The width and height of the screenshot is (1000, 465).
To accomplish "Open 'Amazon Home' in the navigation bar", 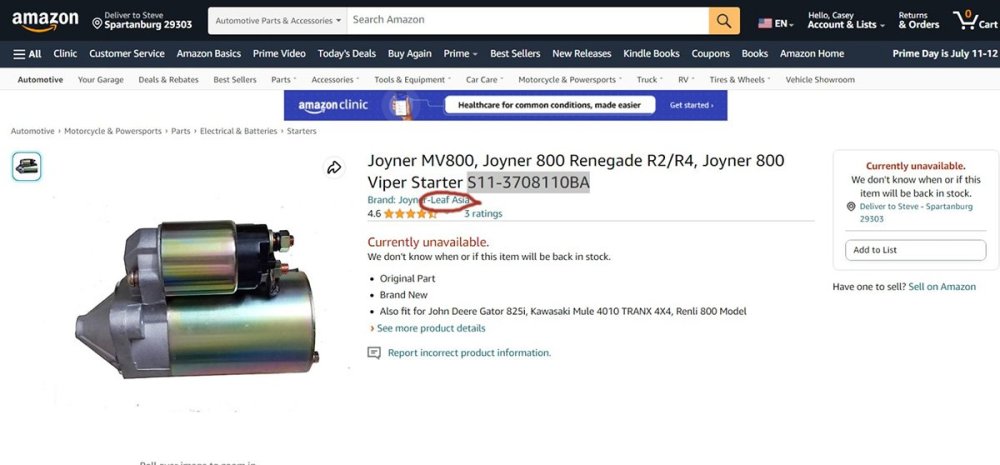I will click(x=812, y=54).
